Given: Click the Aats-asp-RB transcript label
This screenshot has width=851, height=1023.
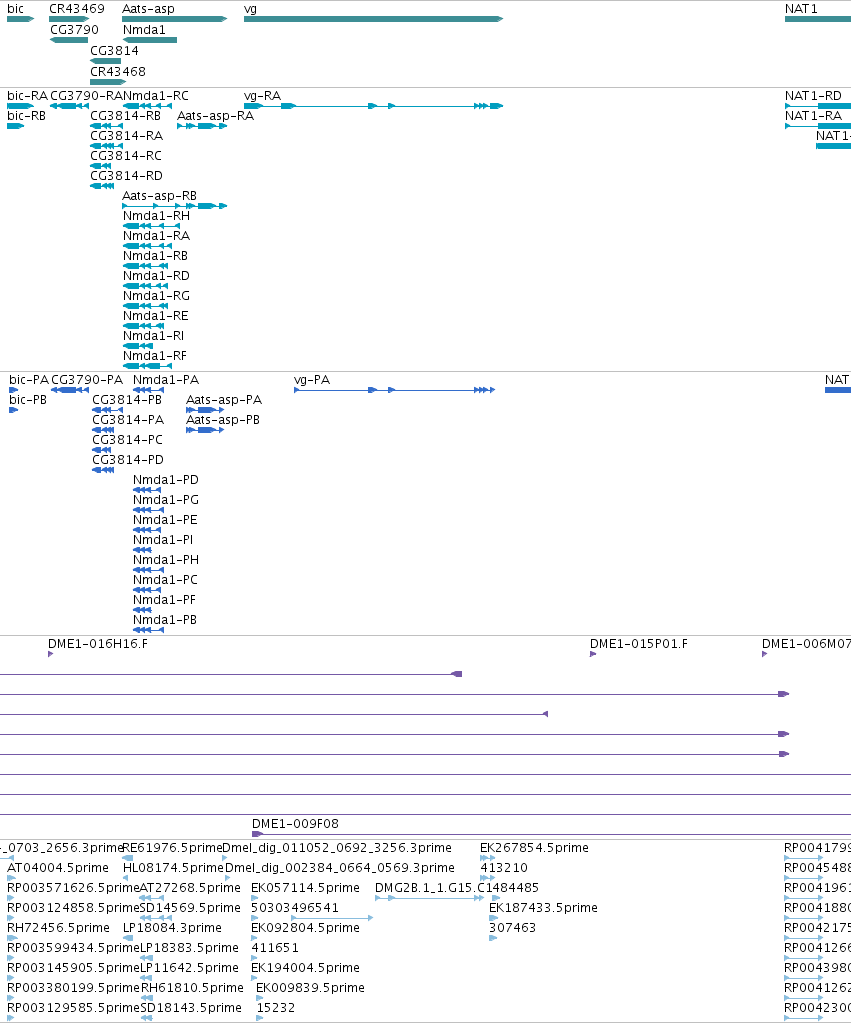Looking at the screenshot, I should [159, 196].
